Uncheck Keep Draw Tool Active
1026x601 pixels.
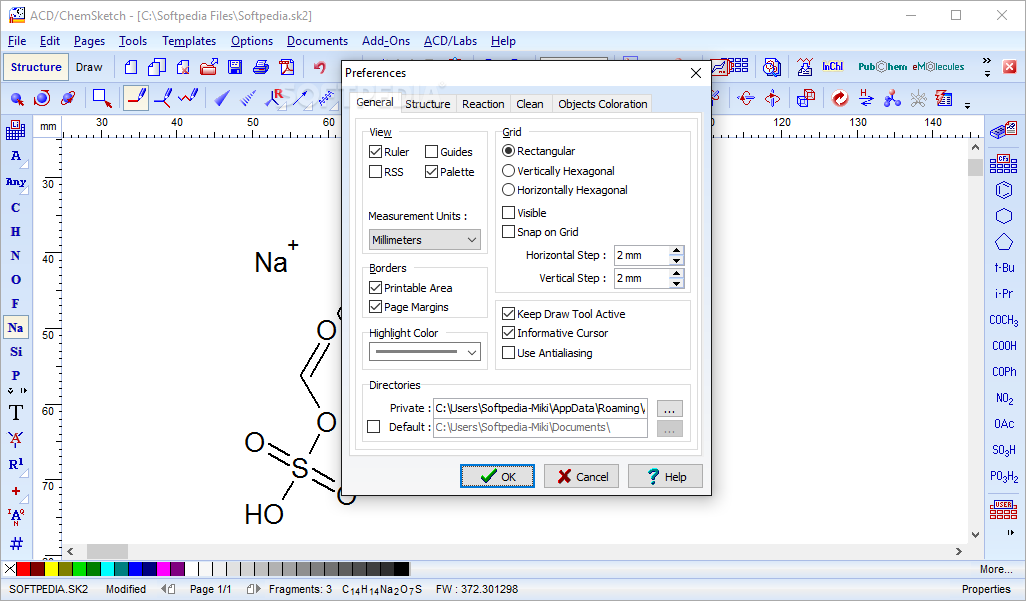pyautogui.click(x=508, y=314)
